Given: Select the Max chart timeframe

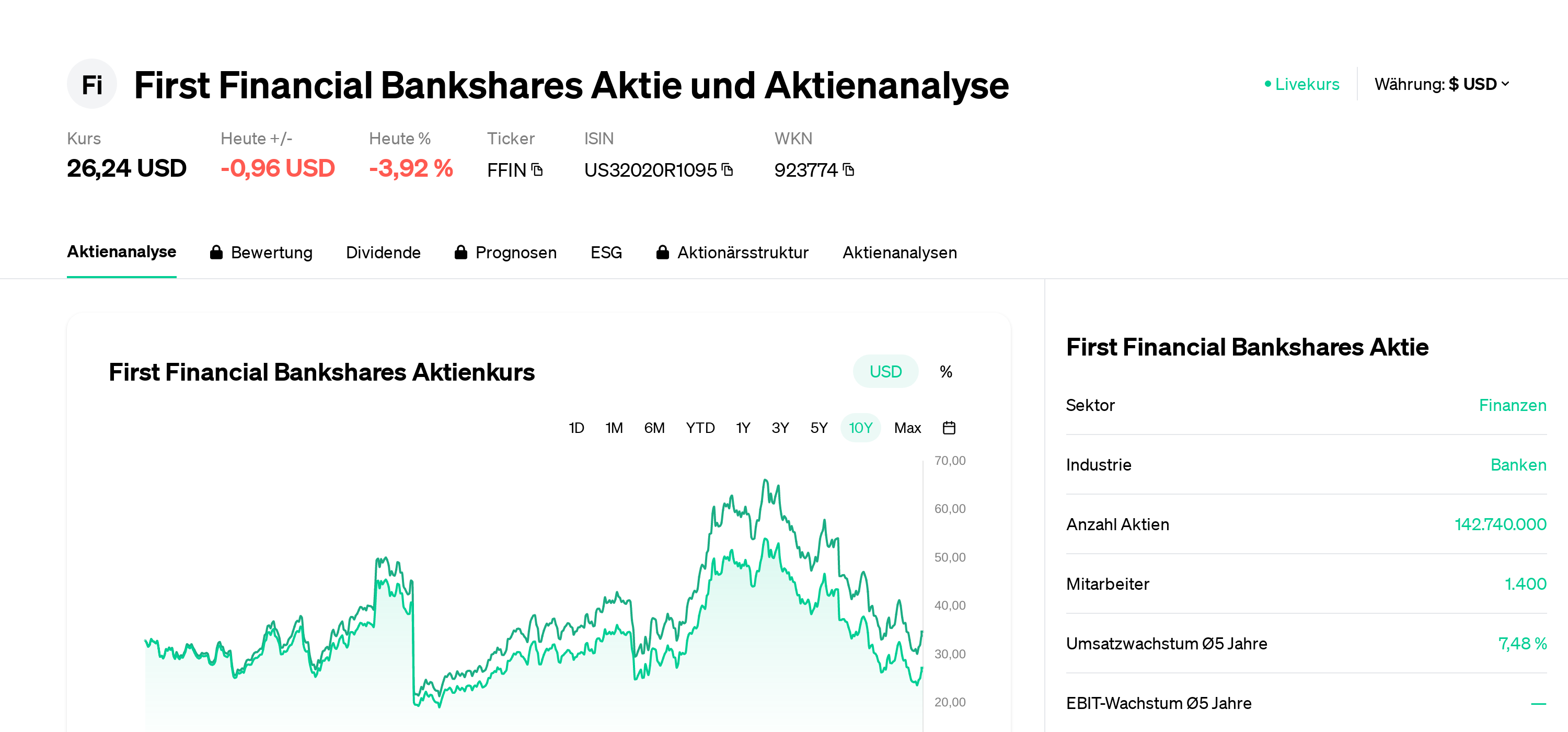Looking at the screenshot, I should (907, 428).
